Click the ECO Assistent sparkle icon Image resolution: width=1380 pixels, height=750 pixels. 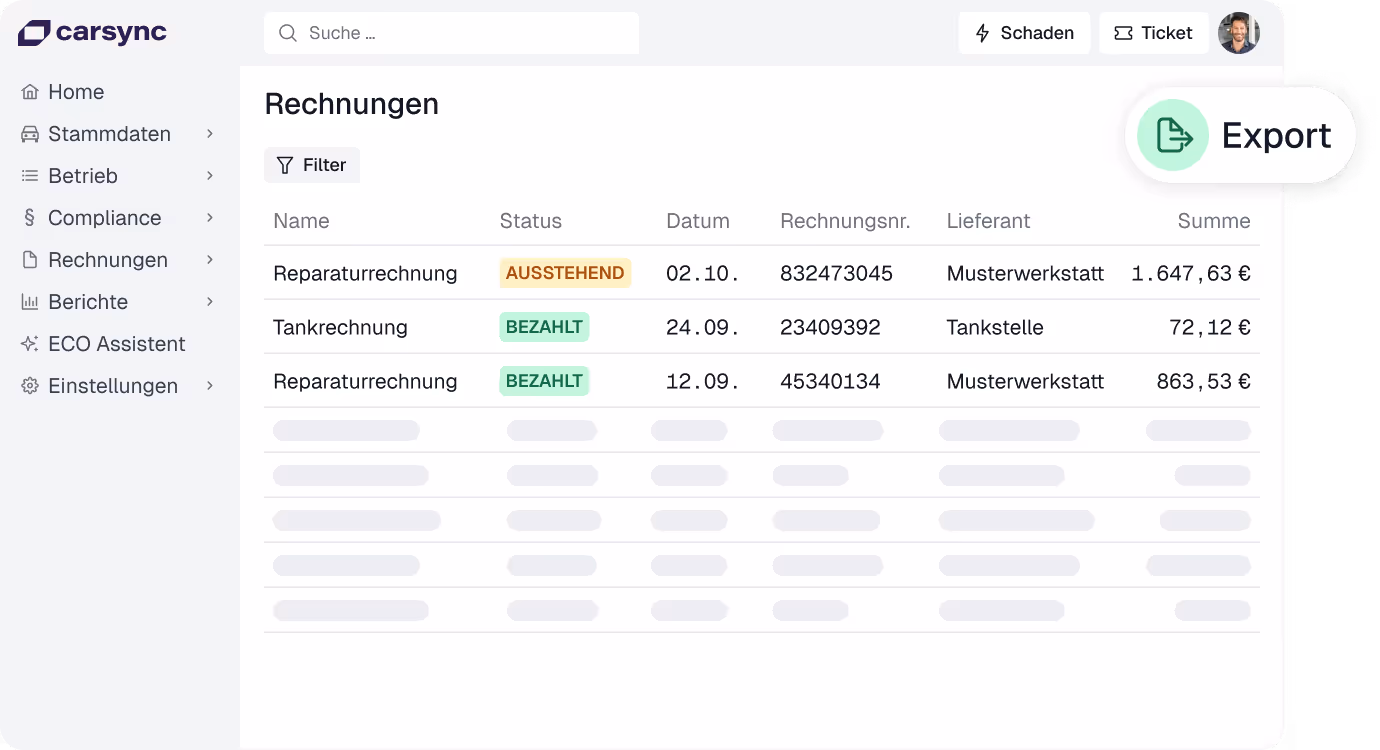coord(30,344)
